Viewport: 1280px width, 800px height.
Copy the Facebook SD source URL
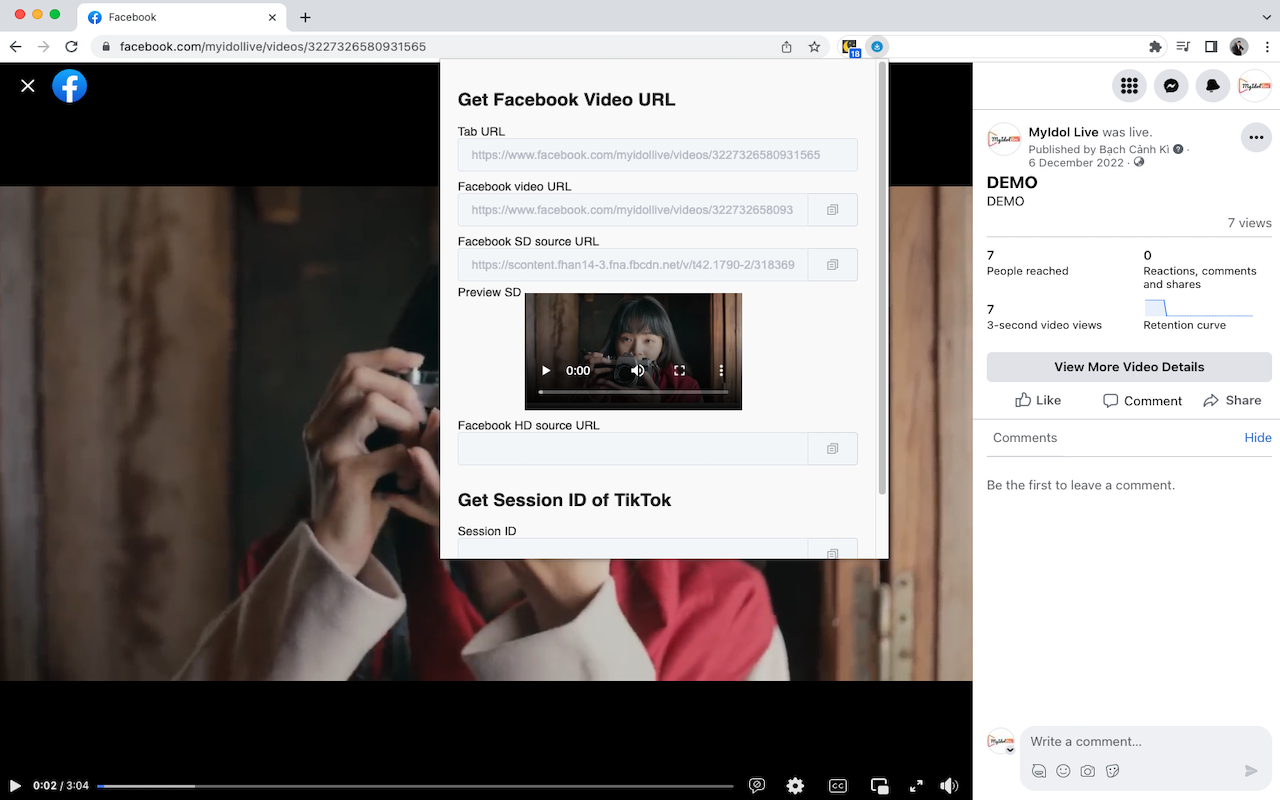[832, 264]
